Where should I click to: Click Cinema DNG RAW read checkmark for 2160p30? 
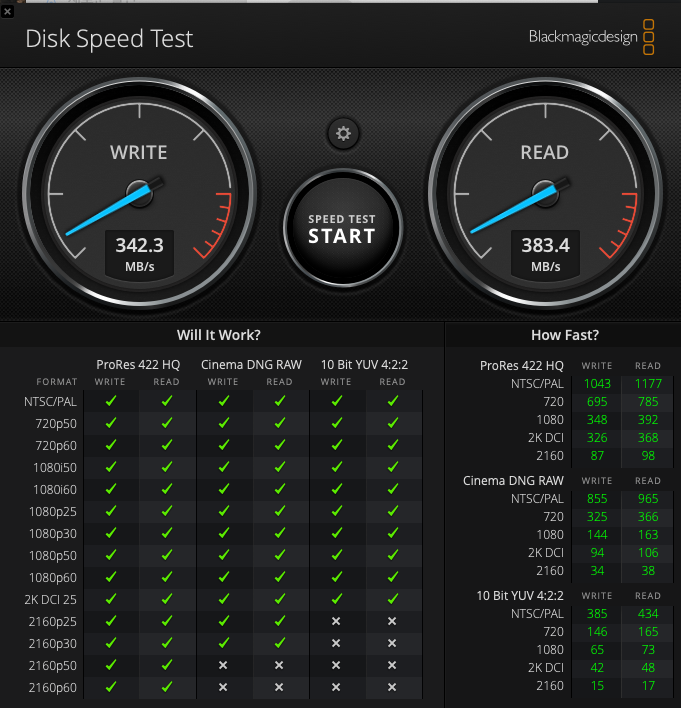pos(280,643)
